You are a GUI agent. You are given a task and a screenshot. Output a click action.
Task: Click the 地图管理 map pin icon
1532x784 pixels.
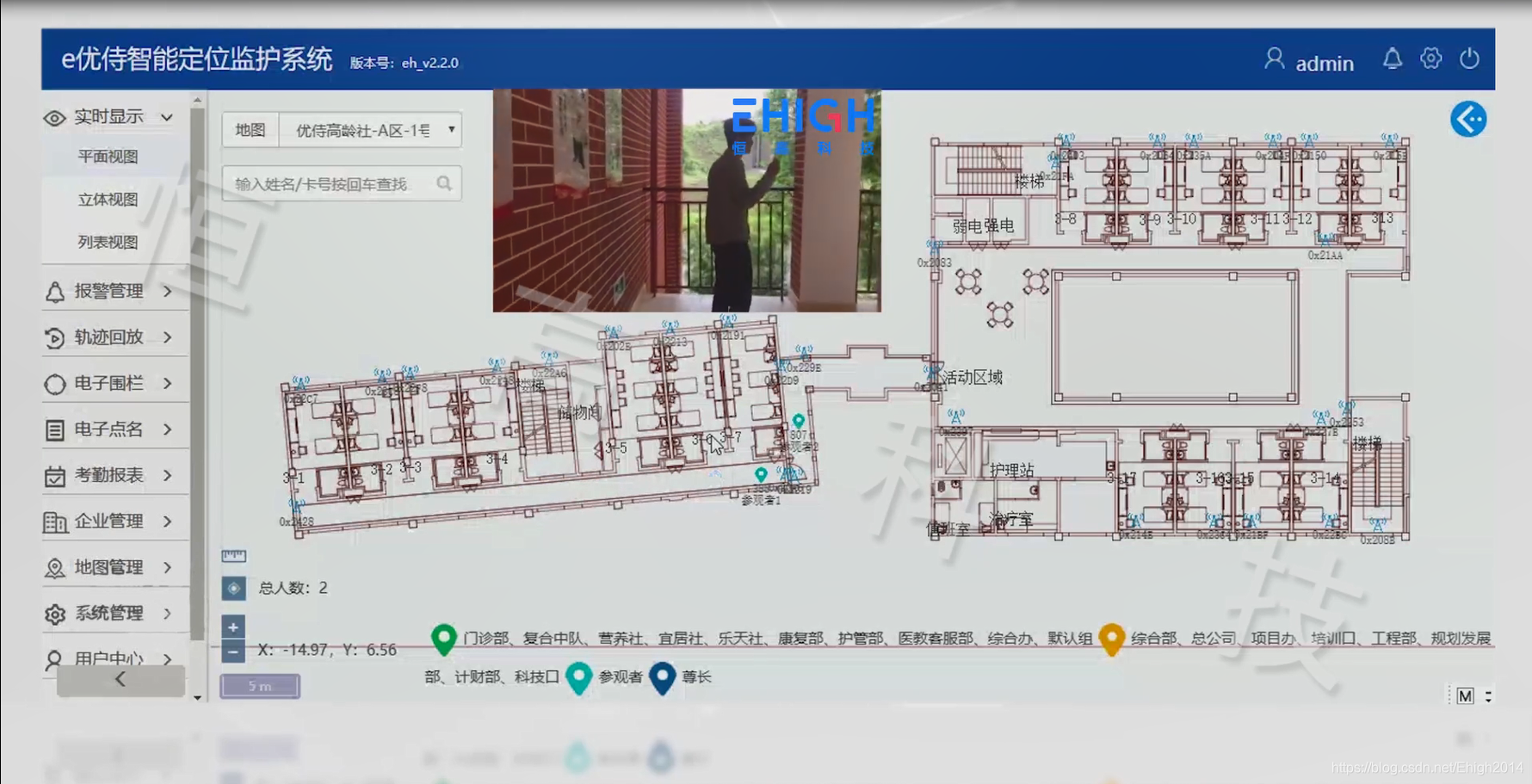click(x=54, y=568)
